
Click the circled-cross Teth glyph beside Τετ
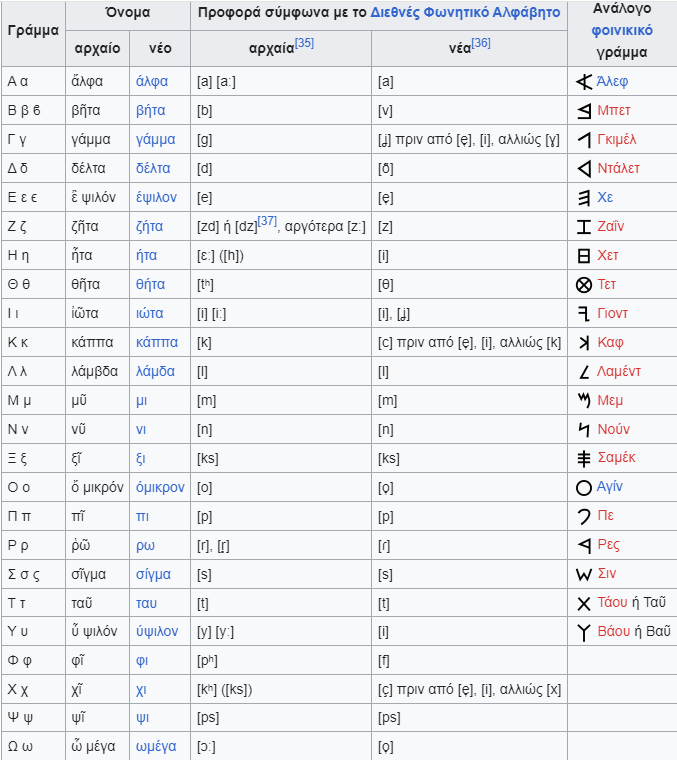[x=584, y=285]
